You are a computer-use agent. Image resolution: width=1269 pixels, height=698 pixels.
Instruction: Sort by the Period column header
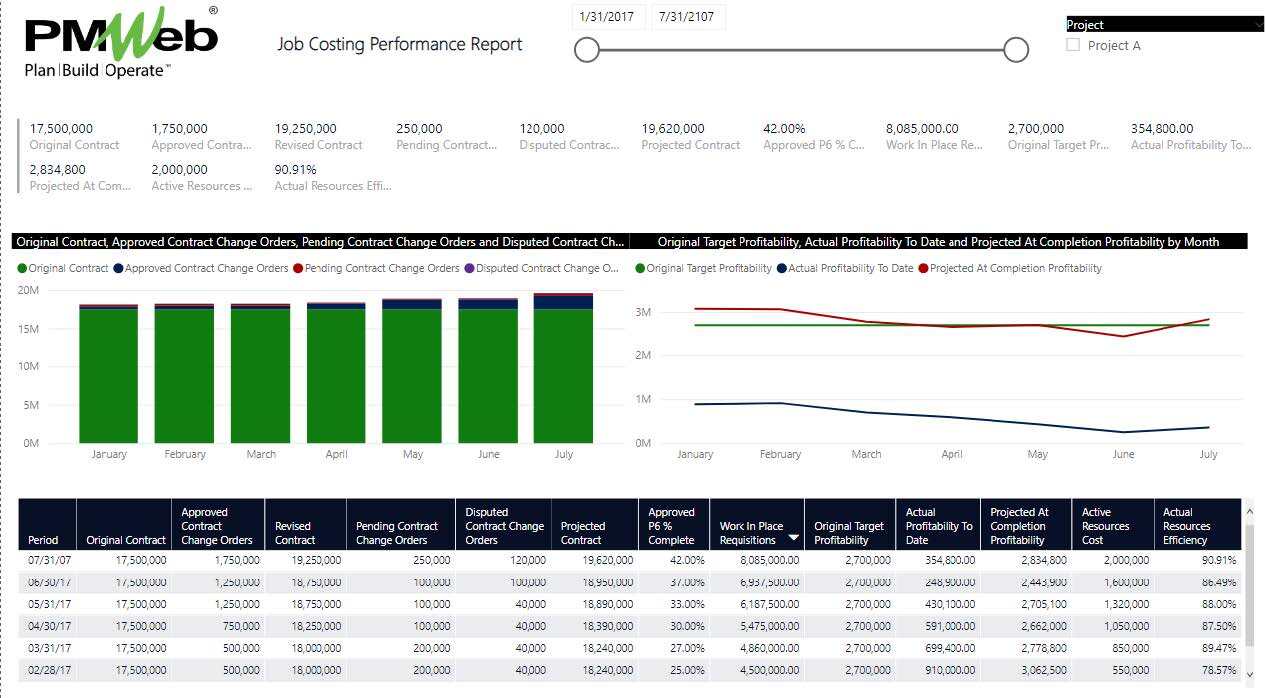click(44, 540)
